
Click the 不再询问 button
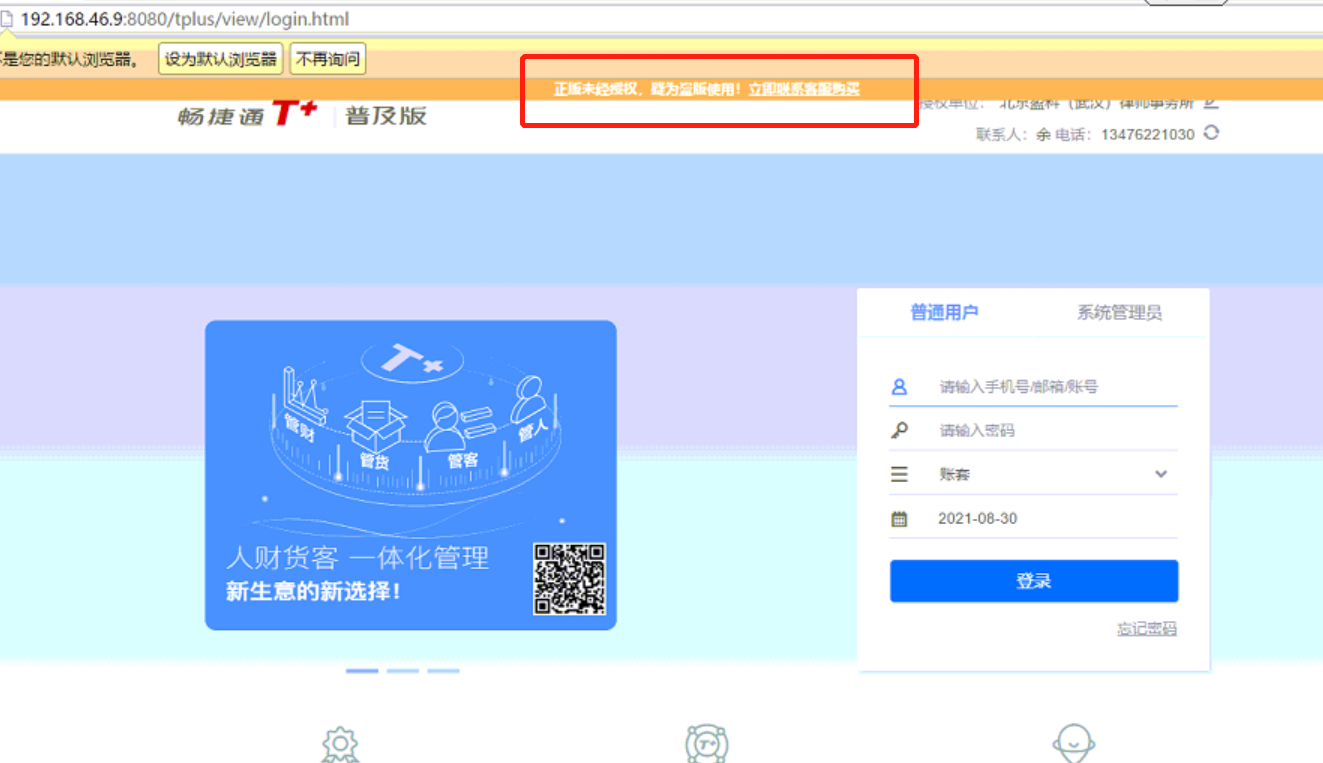(328, 59)
